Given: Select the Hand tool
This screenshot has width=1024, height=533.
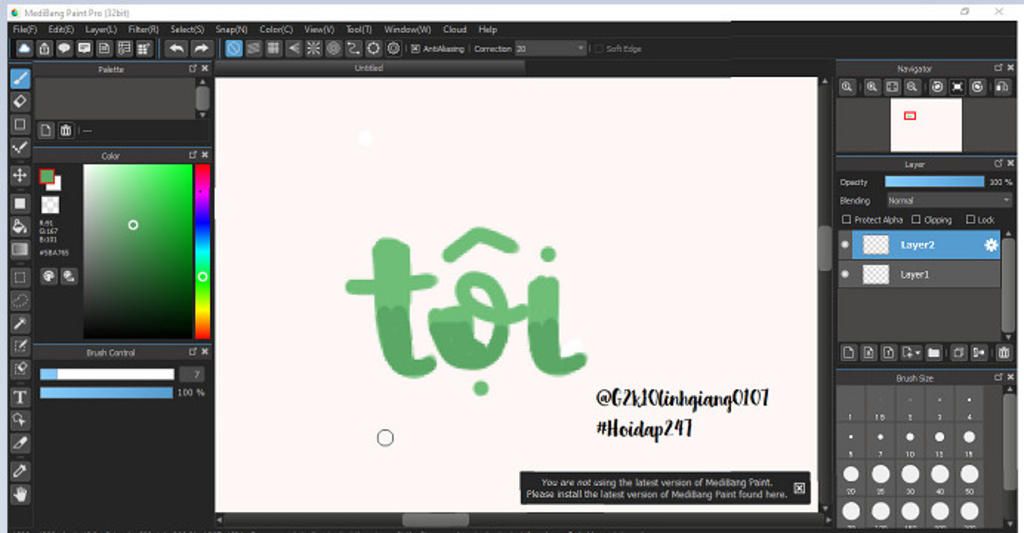Looking at the screenshot, I should pos(20,494).
